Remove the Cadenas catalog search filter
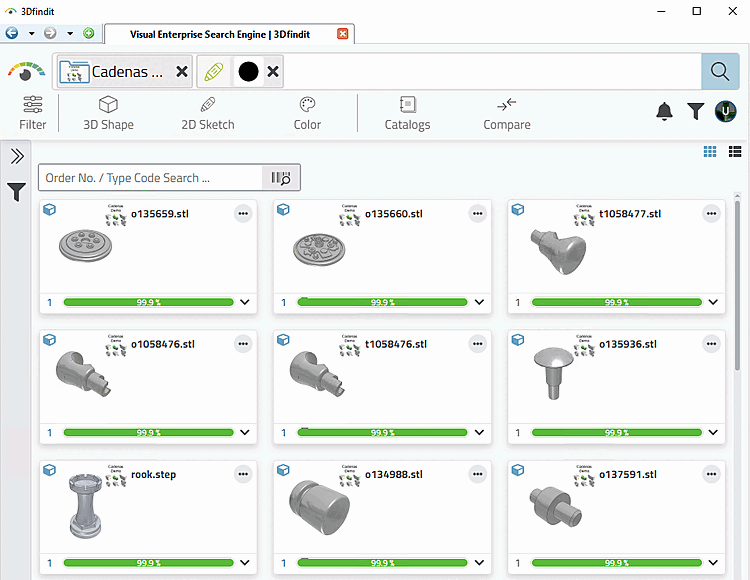Screen dimensions: 750x580 coord(182,72)
